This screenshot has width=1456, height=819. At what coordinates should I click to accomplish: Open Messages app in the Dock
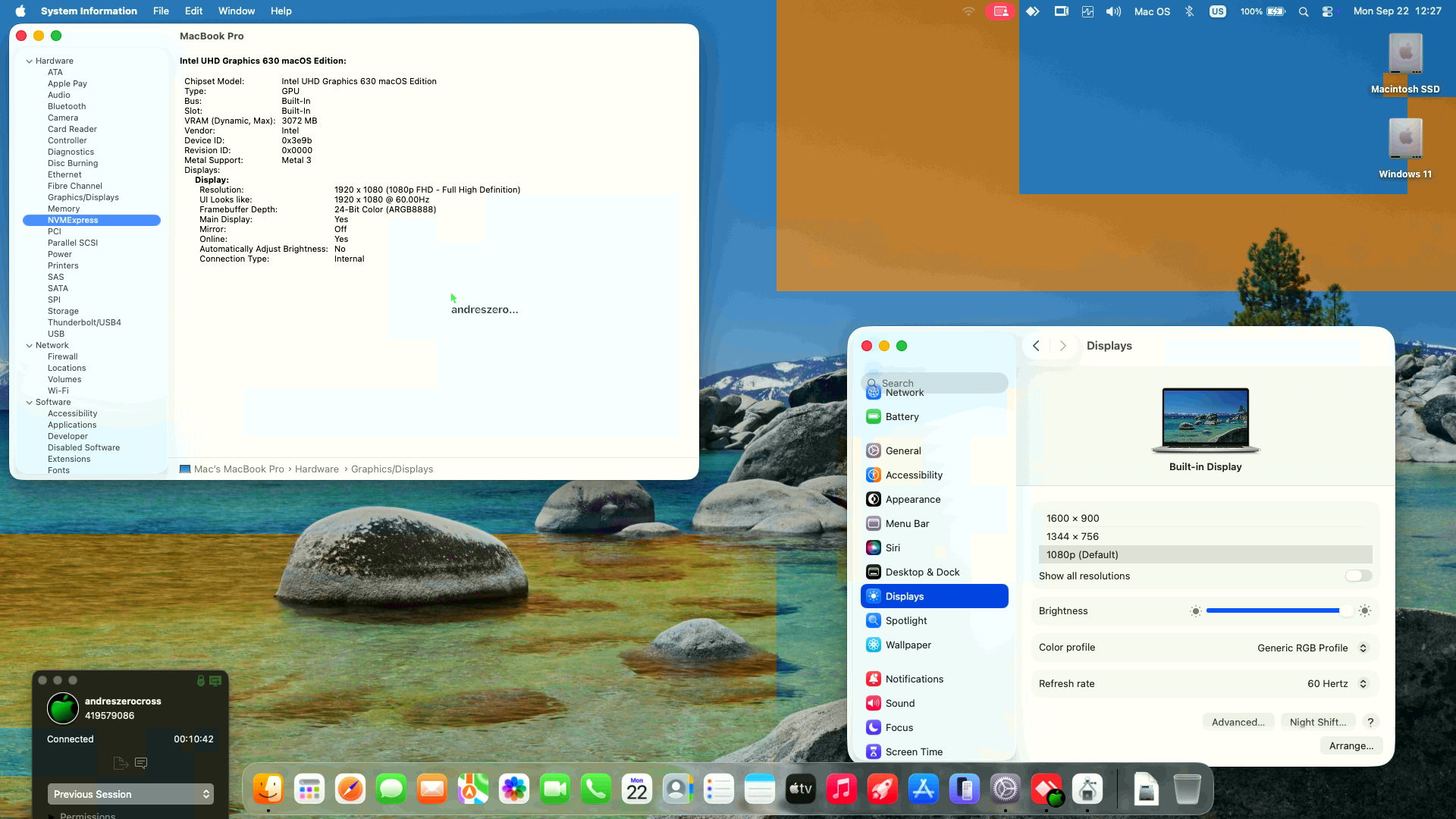click(x=391, y=789)
